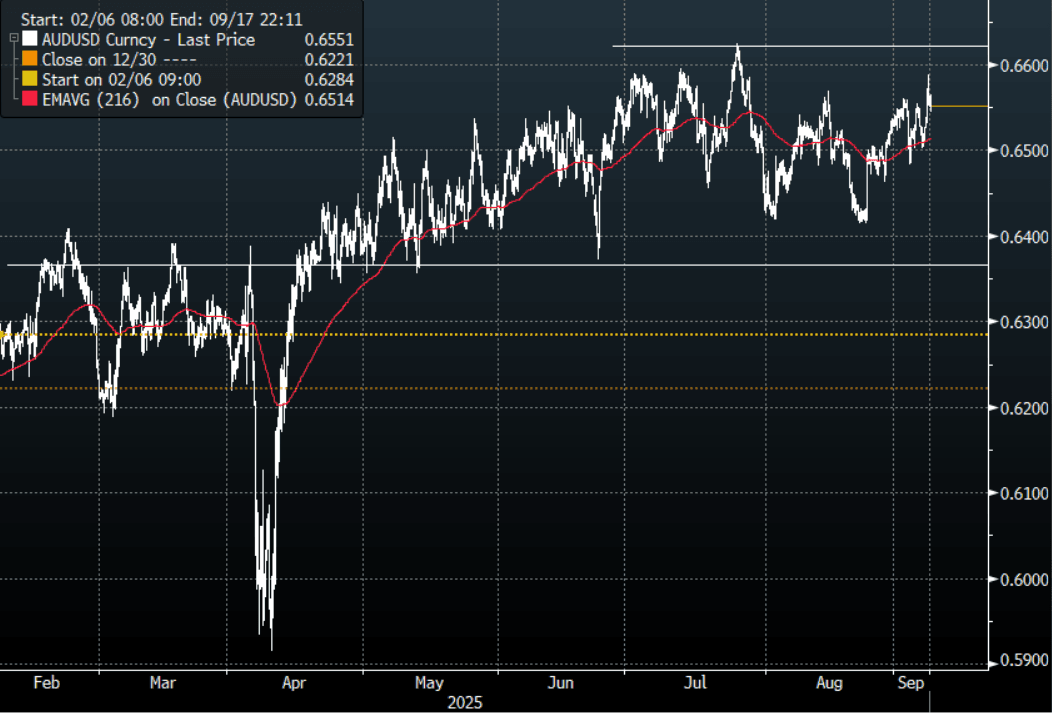Select the Jul label on time axis
This screenshot has width=1052, height=713.
point(697,683)
